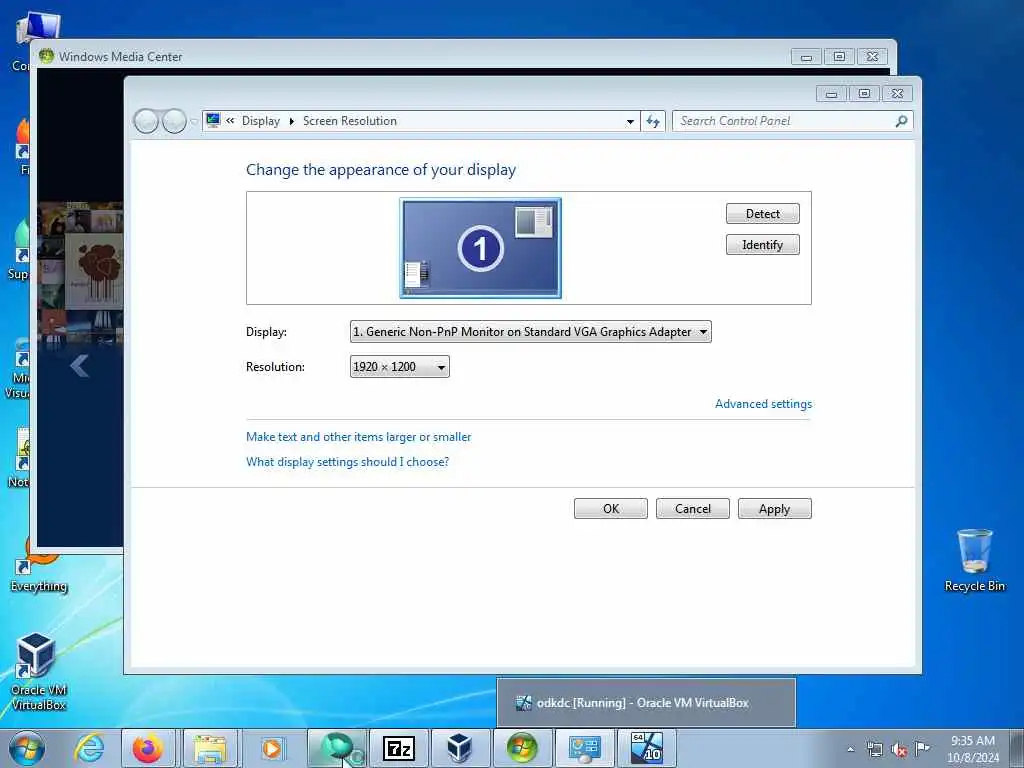The height and width of the screenshot is (768, 1024).
Task: Maximize the Windows Media Center window
Action: point(839,57)
